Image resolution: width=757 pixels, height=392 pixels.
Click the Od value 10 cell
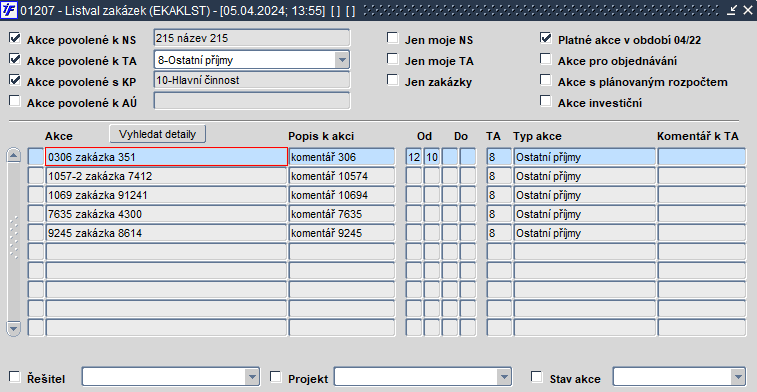432,157
